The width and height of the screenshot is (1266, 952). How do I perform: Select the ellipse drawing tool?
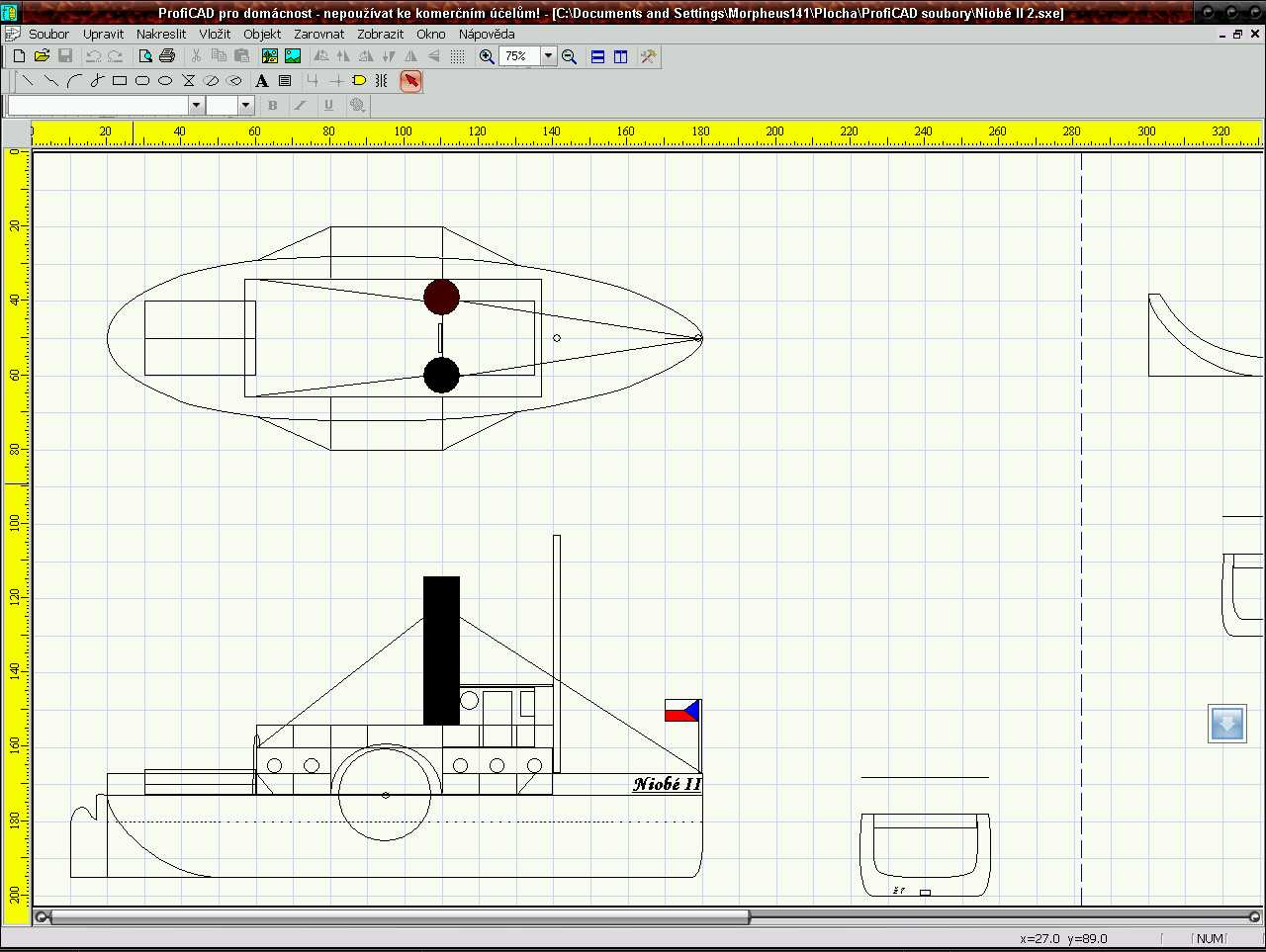[x=165, y=81]
